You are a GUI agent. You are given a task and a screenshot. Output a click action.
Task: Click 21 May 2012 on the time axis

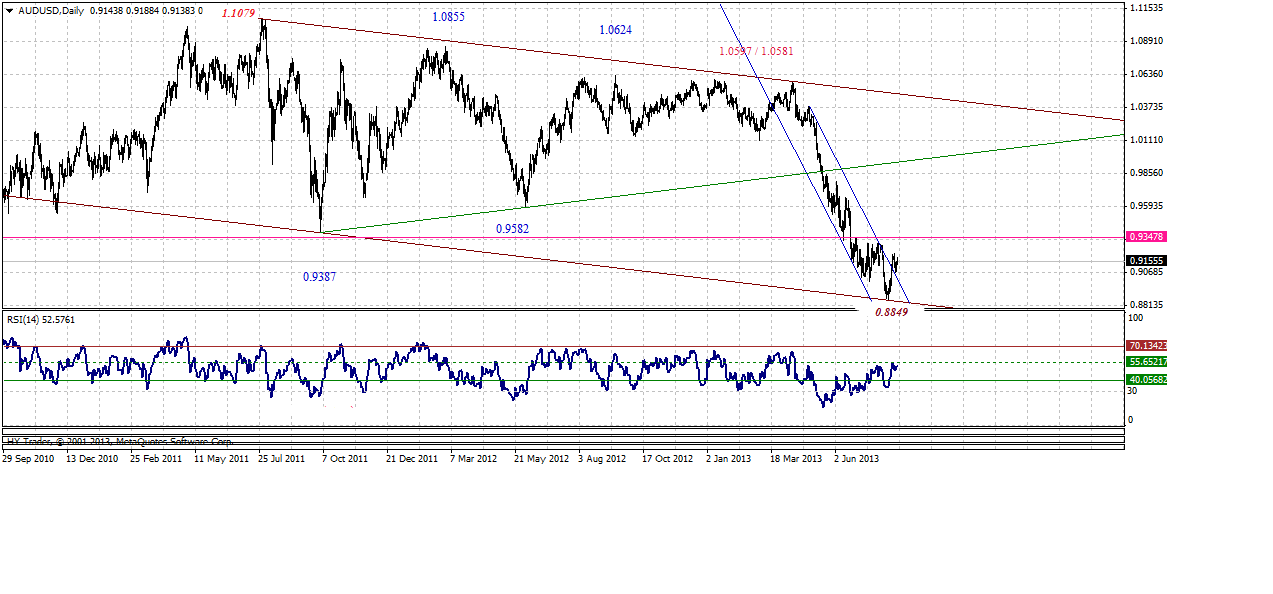pyautogui.click(x=541, y=459)
